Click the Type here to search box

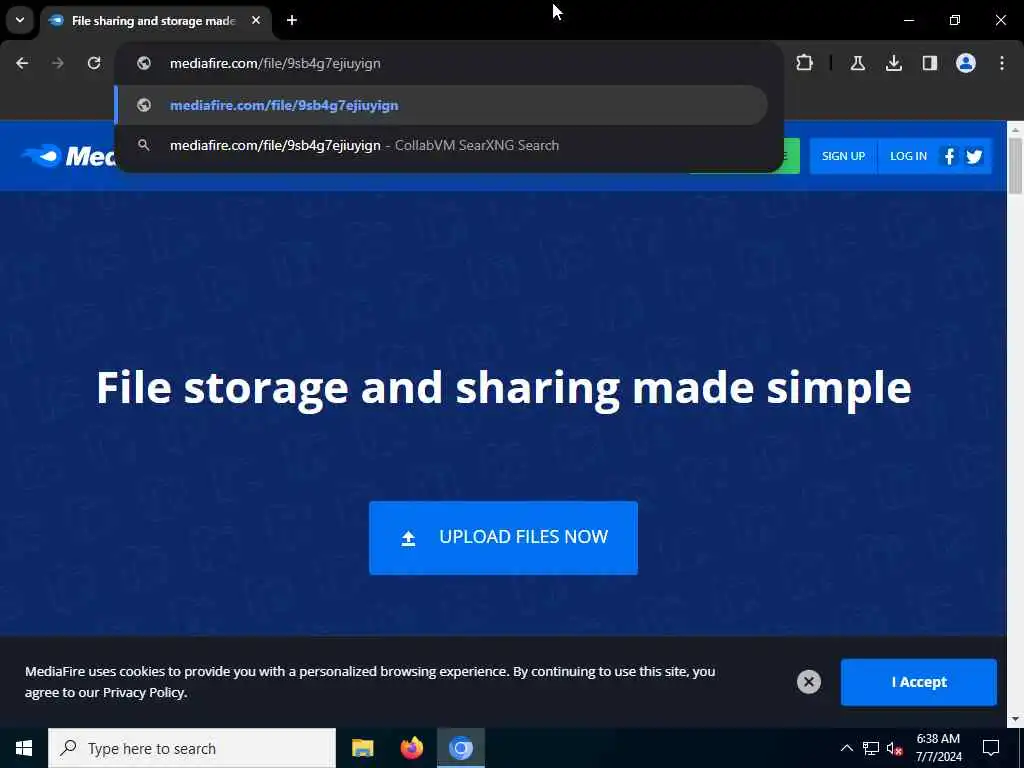click(192, 748)
